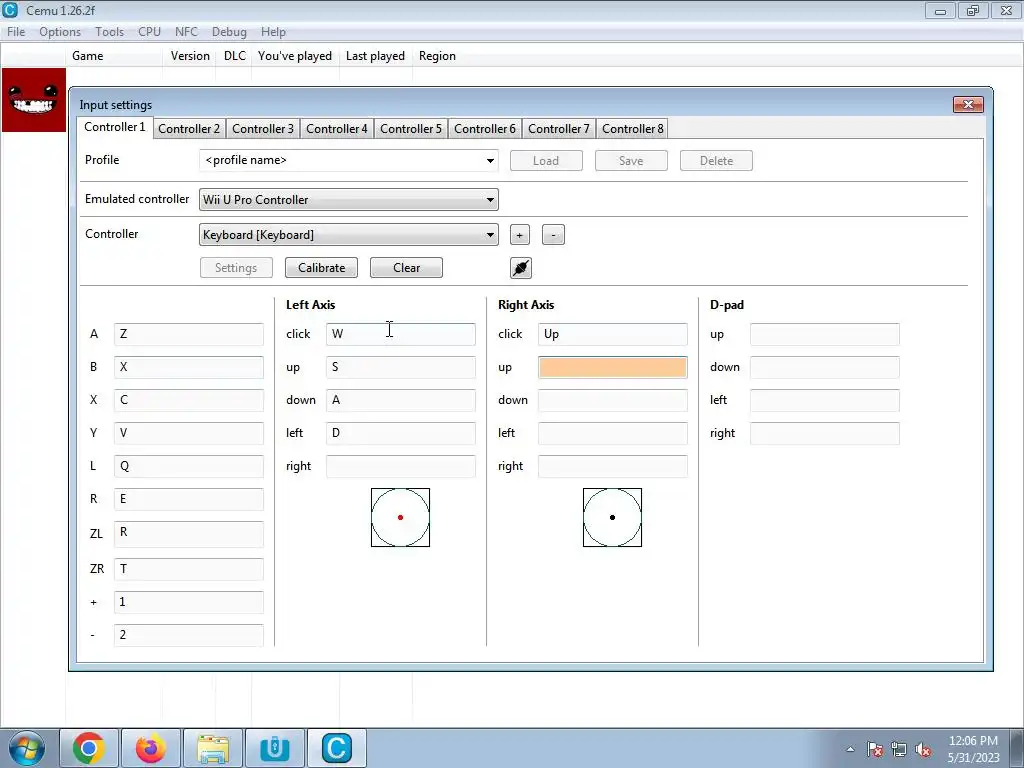Switch to the Controller 2 tab
Image resolution: width=1024 pixels, height=768 pixels.
click(189, 129)
